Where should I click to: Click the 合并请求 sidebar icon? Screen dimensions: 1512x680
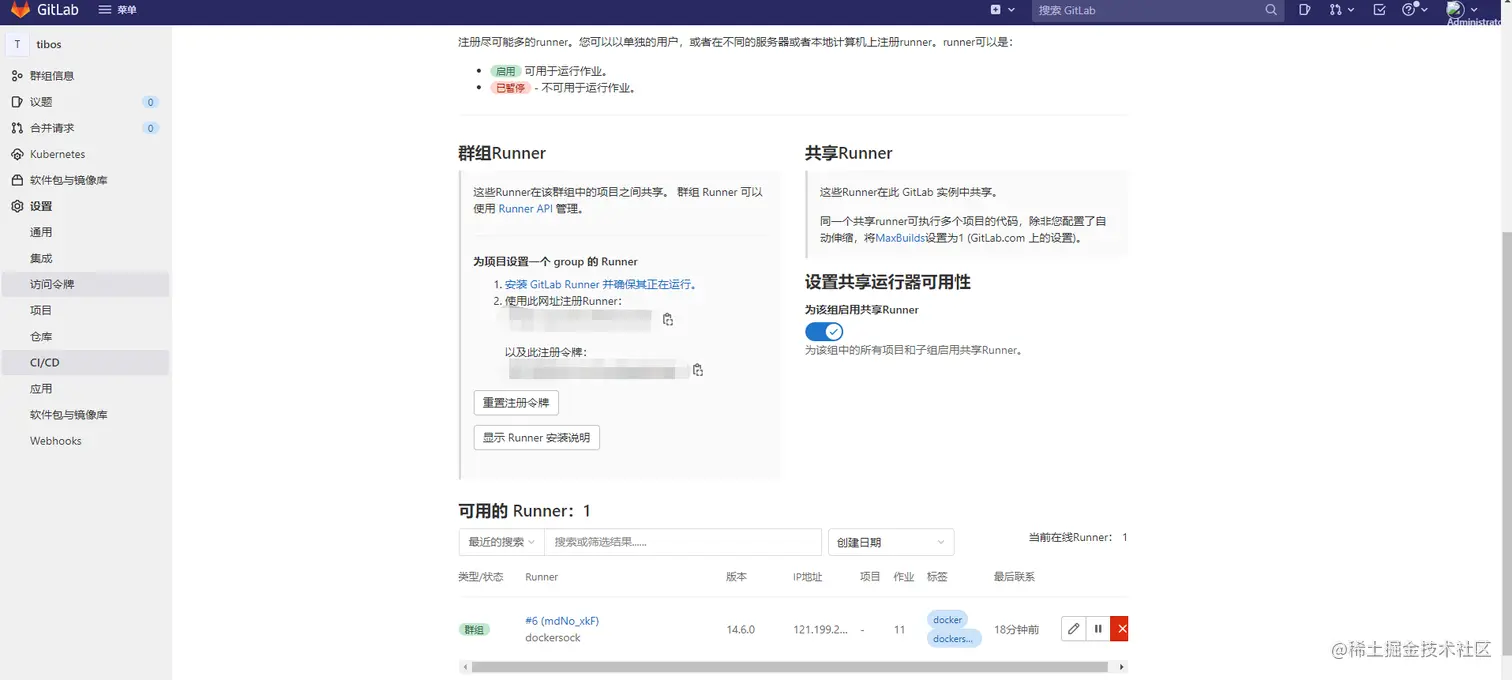pos(17,128)
